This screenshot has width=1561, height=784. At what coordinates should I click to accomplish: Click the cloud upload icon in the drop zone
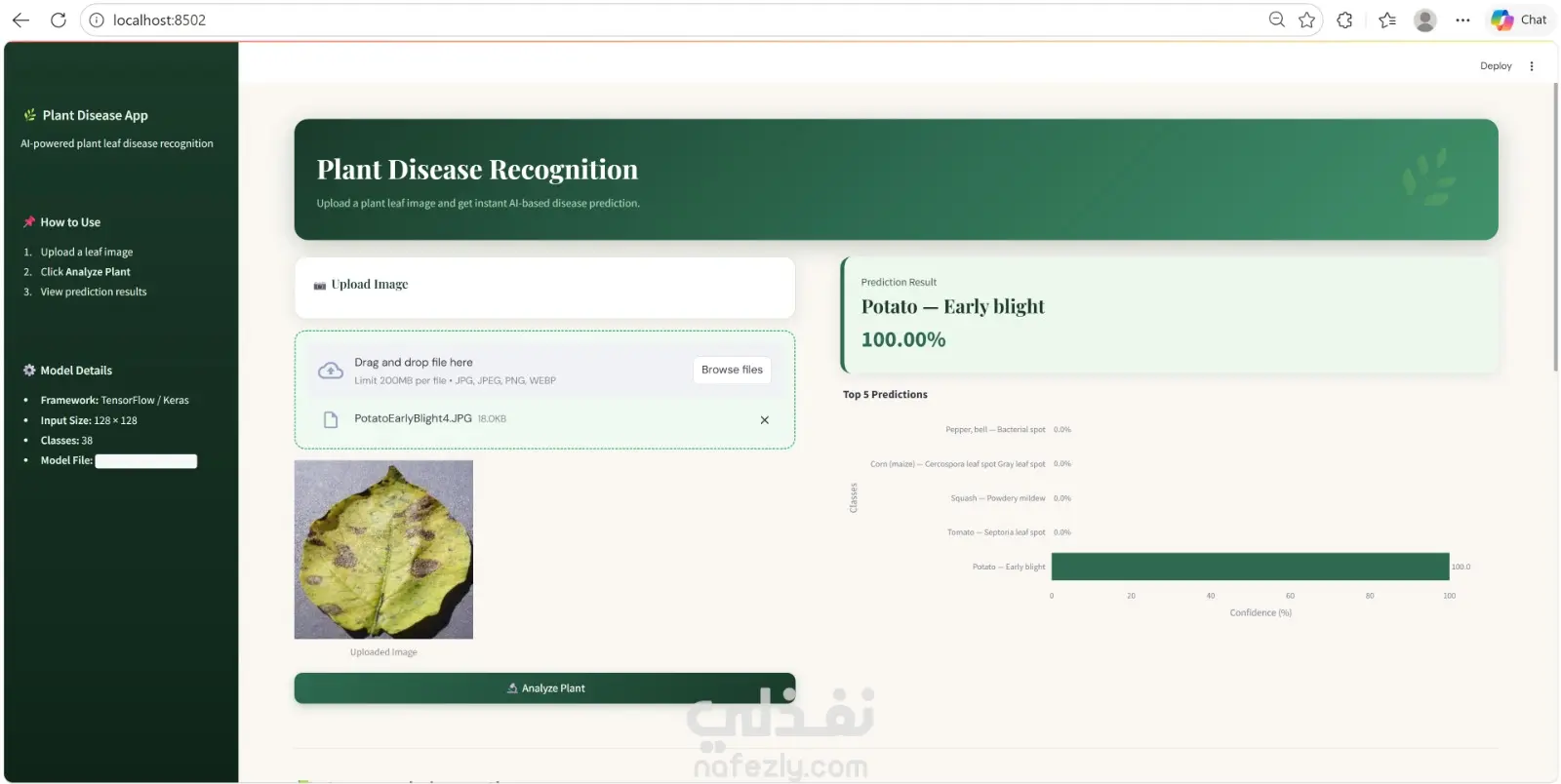[331, 371]
